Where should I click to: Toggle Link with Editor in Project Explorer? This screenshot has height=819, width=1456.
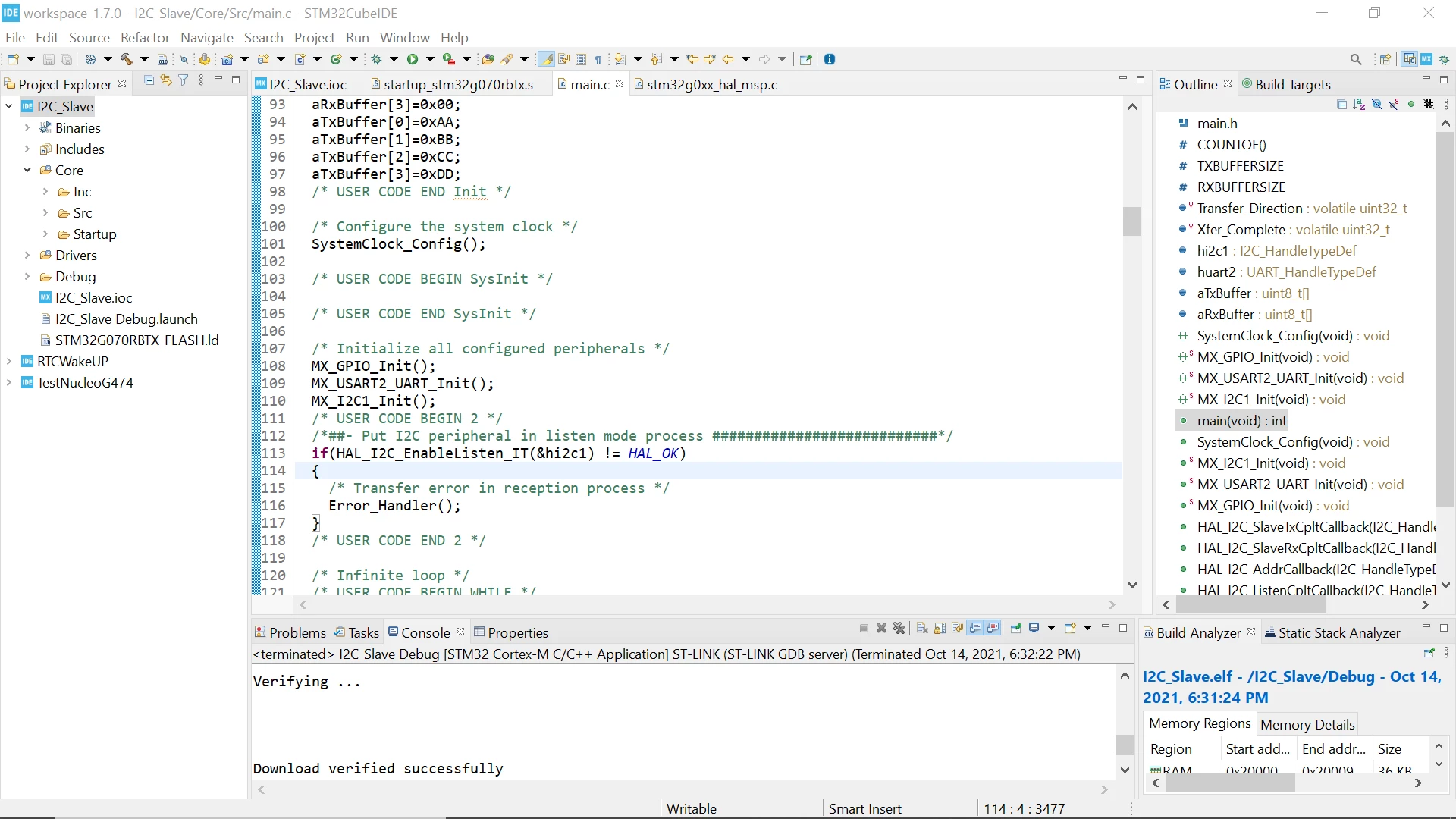[x=166, y=80]
